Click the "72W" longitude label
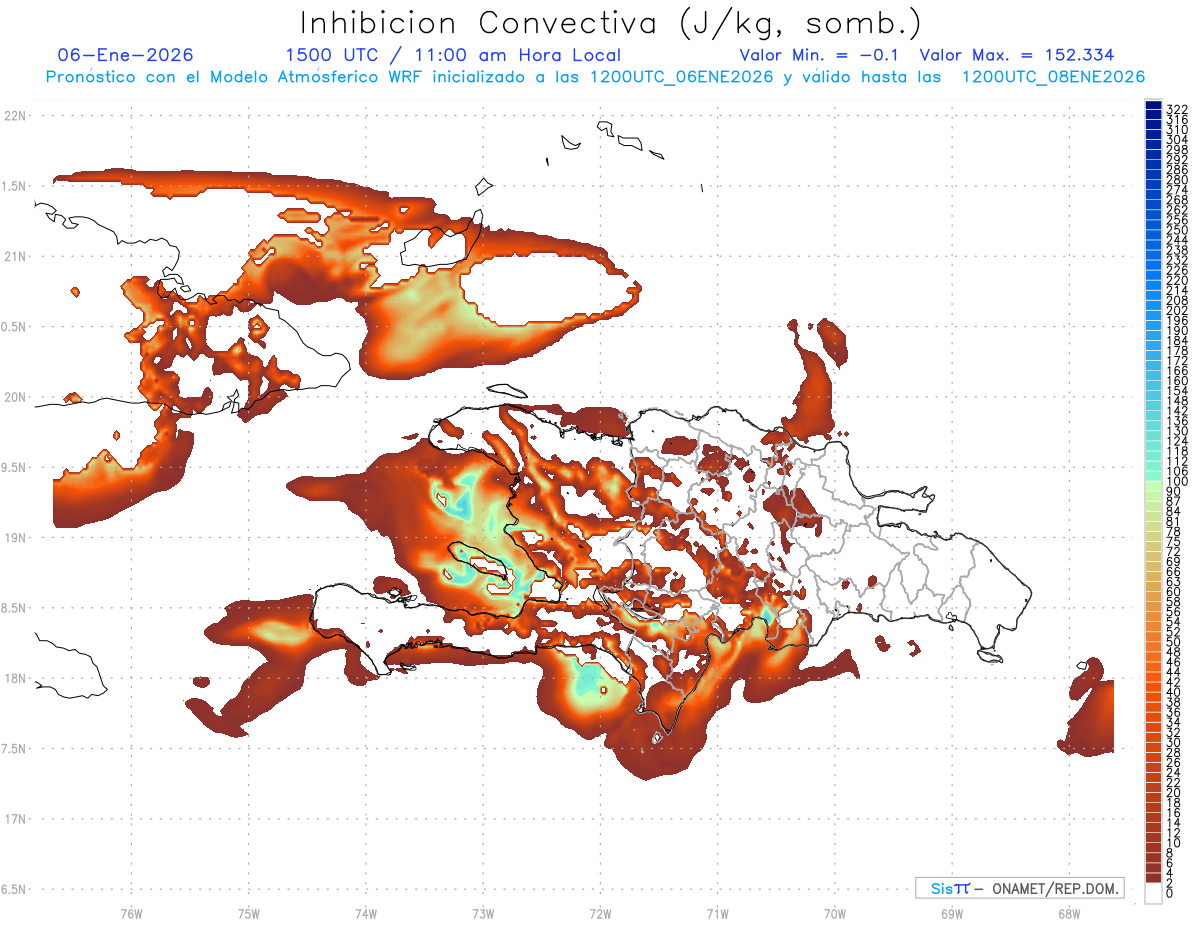This screenshot has height=927, width=1200. [600, 913]
